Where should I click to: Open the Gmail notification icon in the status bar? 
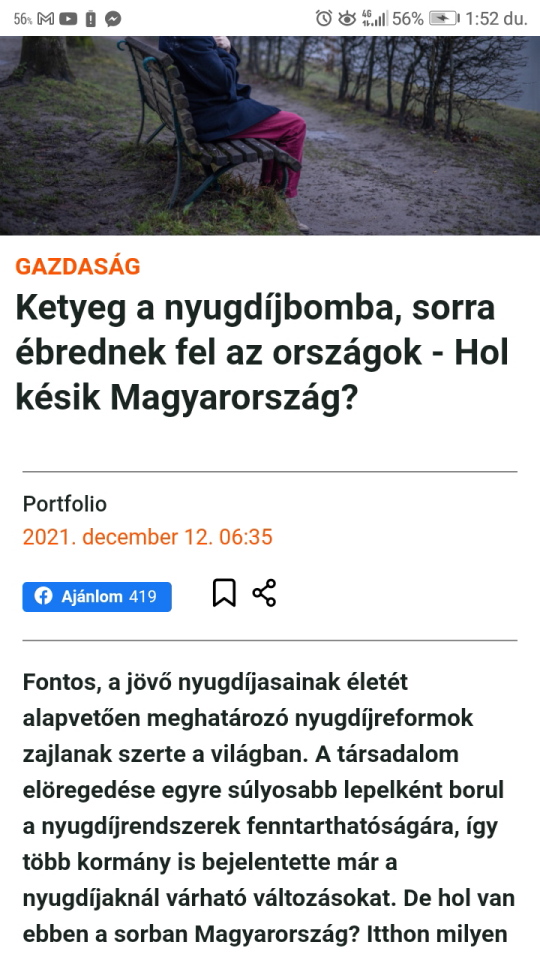tap(46, 19)
